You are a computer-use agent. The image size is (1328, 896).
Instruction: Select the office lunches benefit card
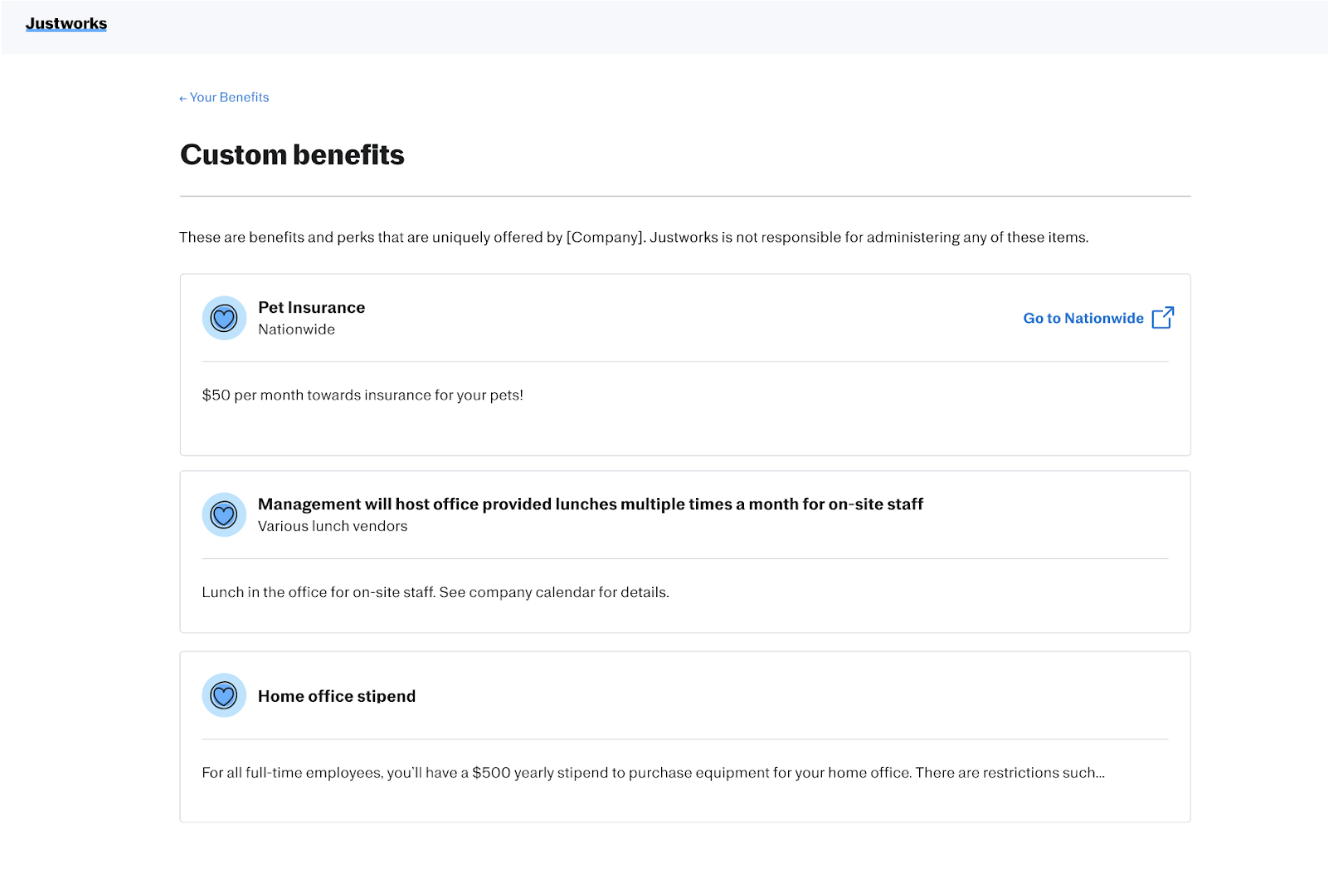tap(684, 551)
